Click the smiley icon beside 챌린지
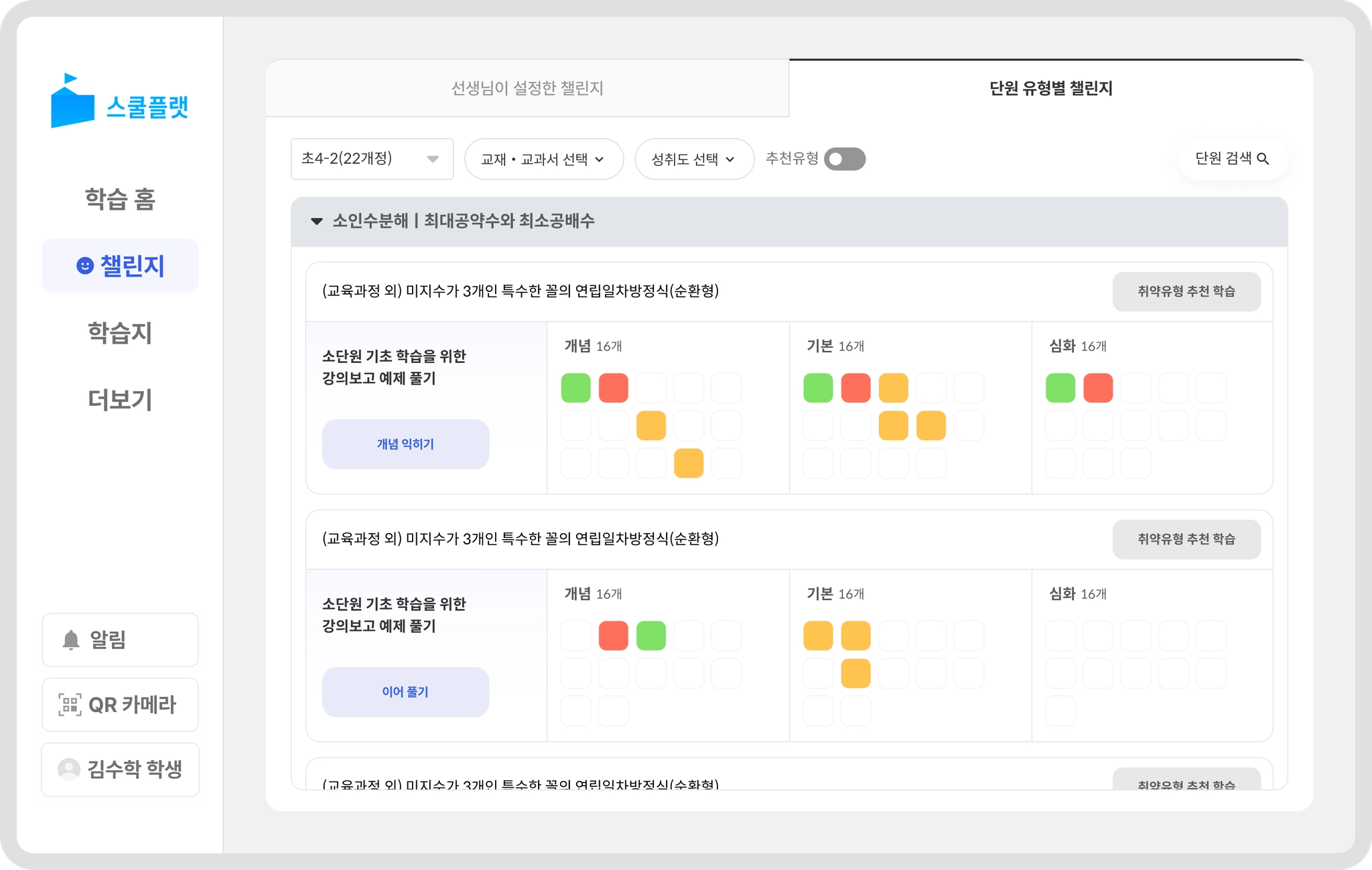 pos(84,266)
